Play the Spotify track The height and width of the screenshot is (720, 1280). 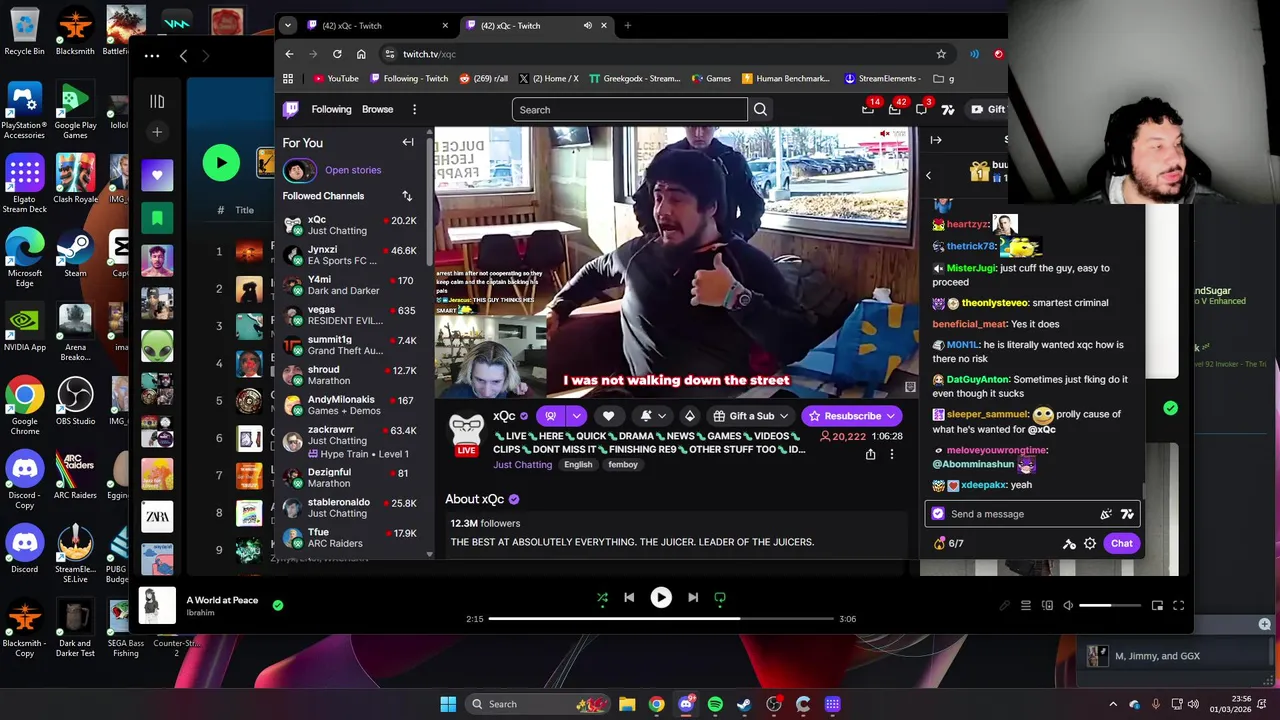pos(661,598)
